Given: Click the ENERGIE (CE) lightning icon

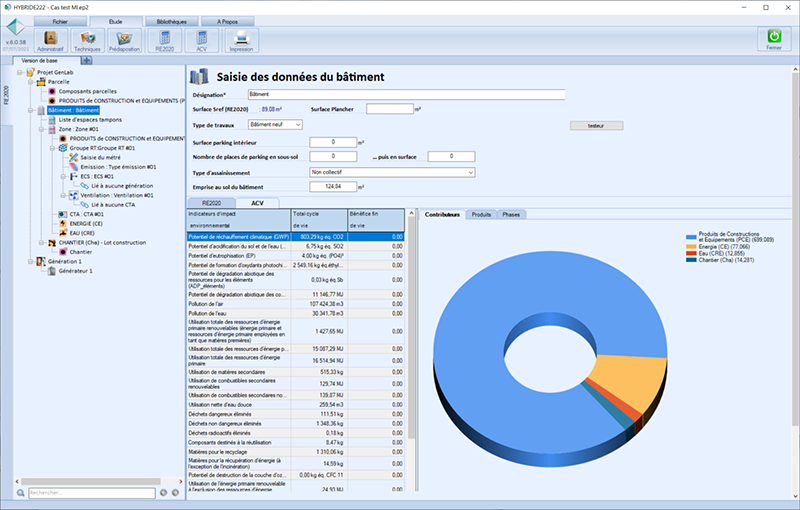Looking at the screenshot, I should pos(63,223).
